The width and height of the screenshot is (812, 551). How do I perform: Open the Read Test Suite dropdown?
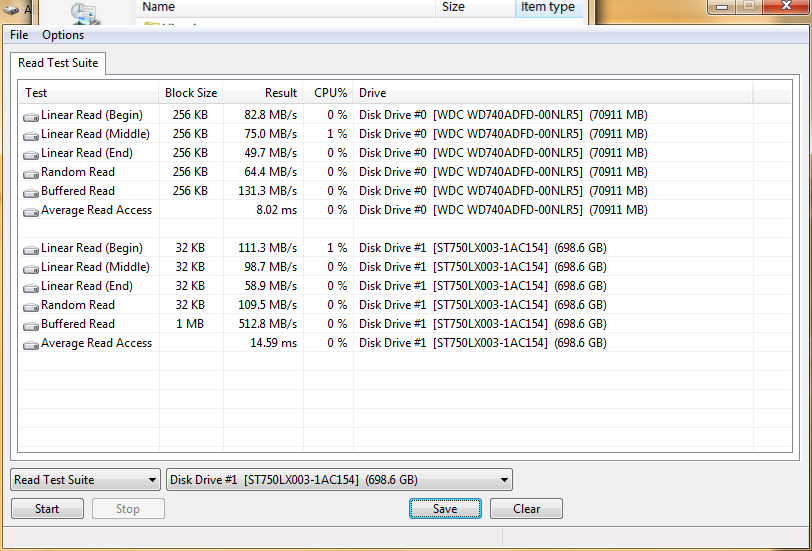click(85, 480)
